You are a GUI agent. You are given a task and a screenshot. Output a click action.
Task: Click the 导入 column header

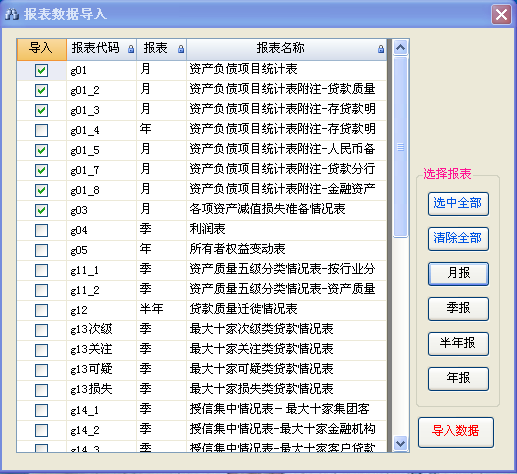pos(42,49)
